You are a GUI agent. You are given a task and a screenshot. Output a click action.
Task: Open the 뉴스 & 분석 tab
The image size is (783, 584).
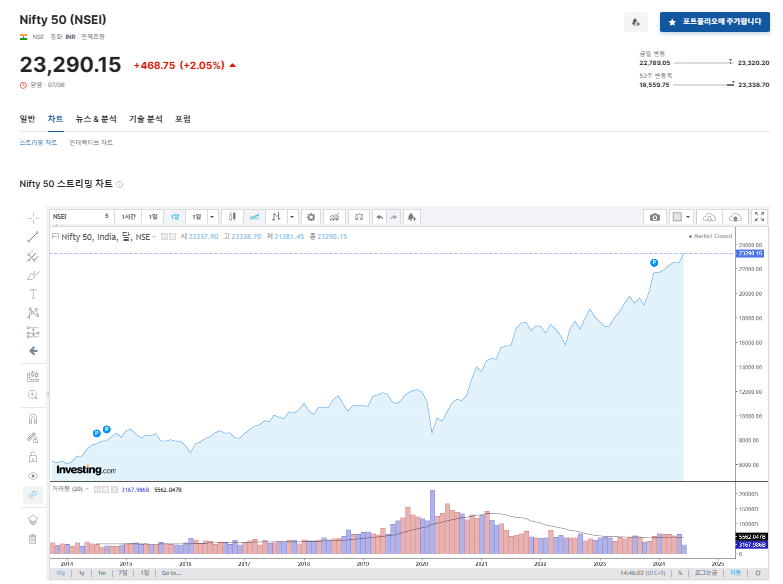point(96,119)
